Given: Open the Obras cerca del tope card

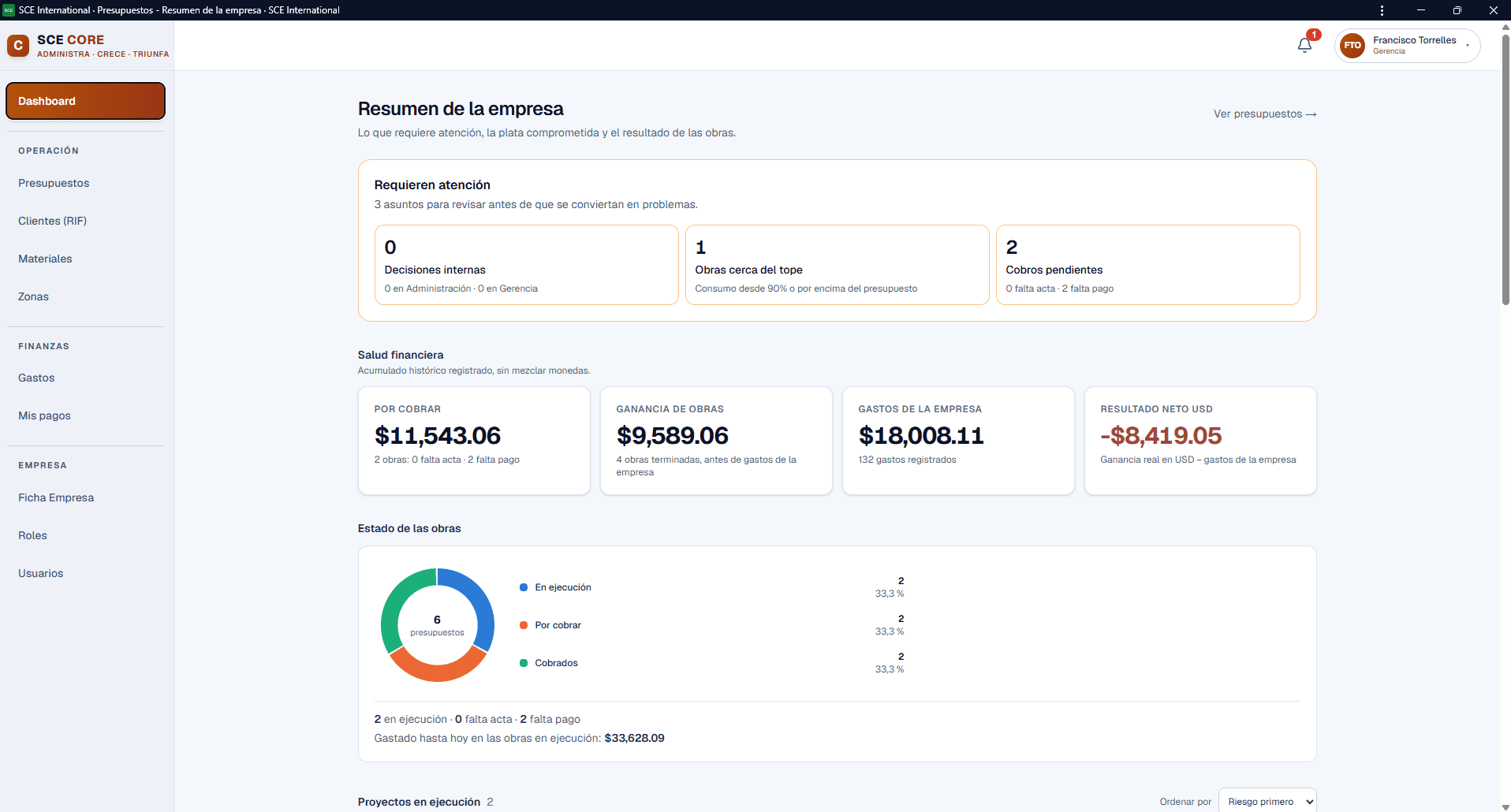Looking at the screenshot, I should coord(837,265).
